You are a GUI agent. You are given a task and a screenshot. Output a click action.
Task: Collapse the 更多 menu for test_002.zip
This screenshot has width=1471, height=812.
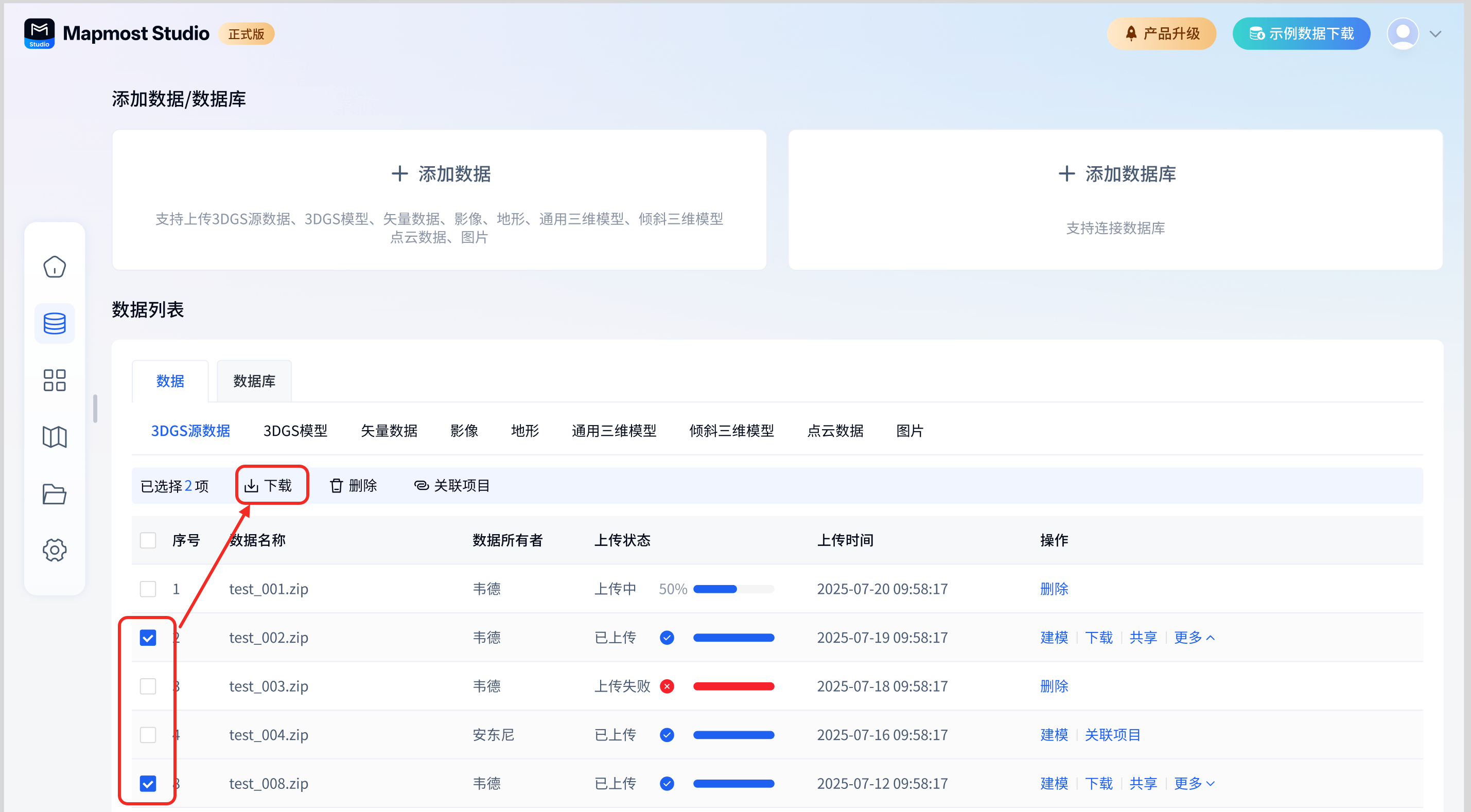click(1194, 637)
